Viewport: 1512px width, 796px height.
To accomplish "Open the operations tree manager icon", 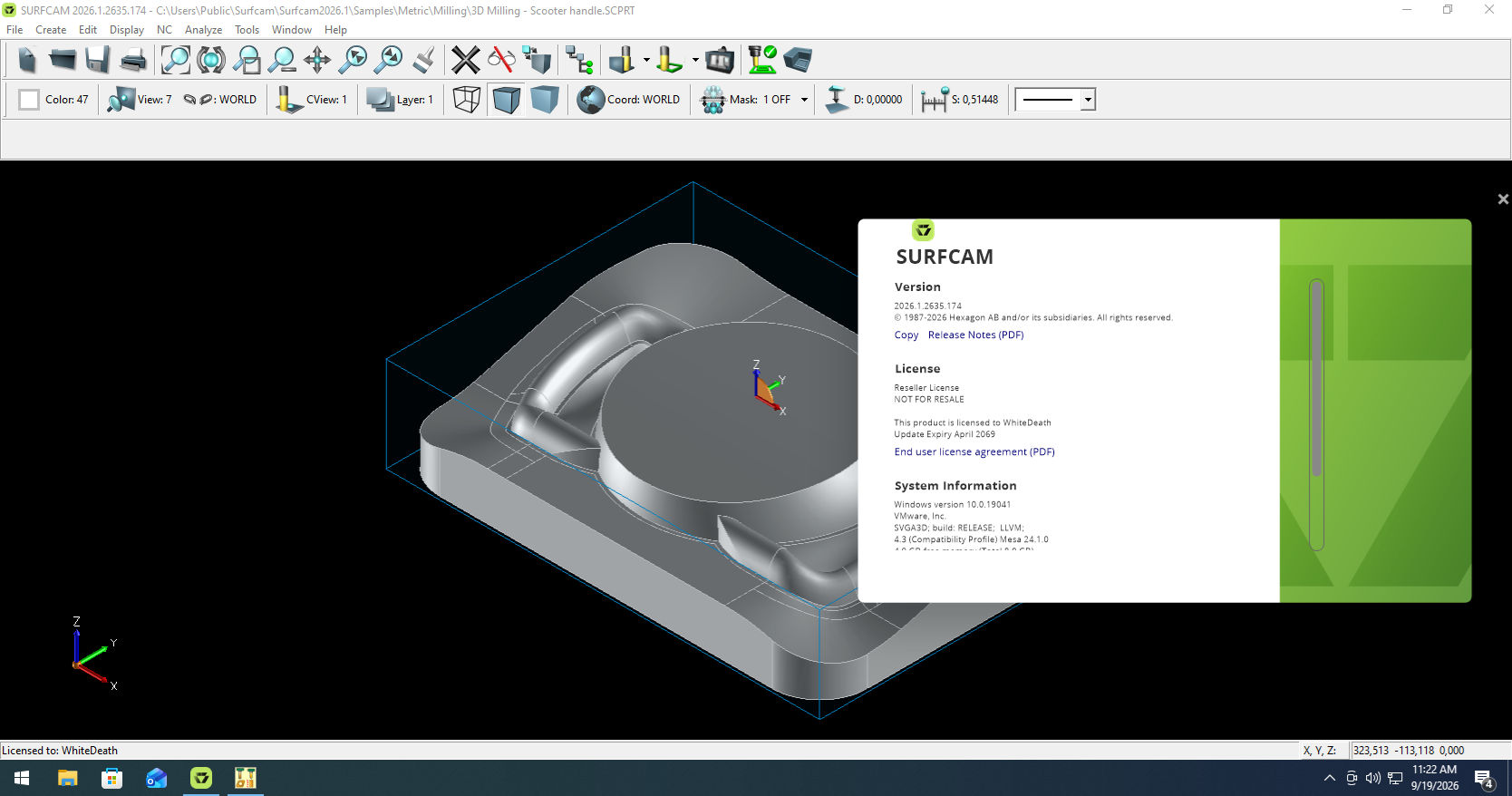I will pyautogui.click(x=579, y=61).
